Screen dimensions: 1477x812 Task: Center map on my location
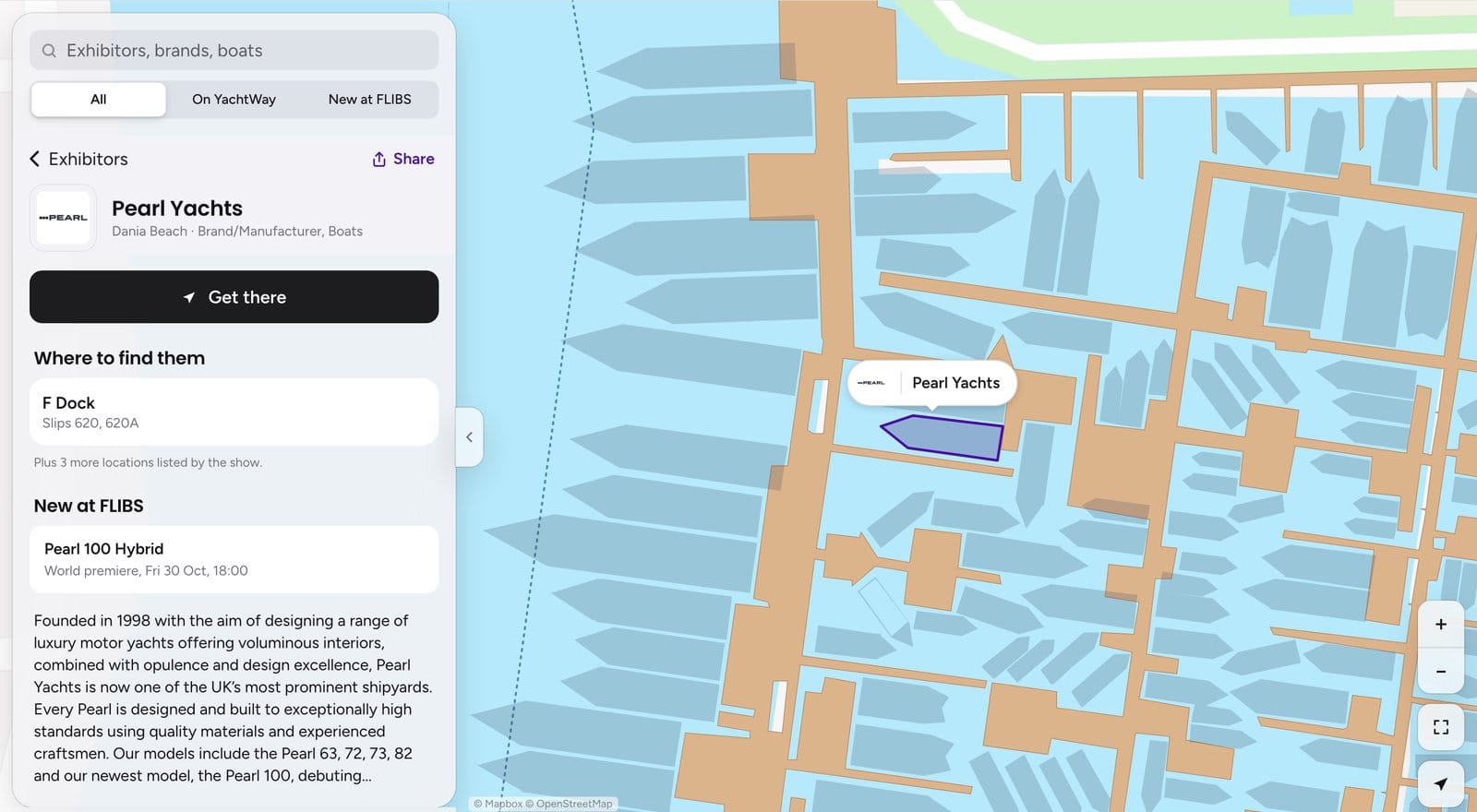1440,783
